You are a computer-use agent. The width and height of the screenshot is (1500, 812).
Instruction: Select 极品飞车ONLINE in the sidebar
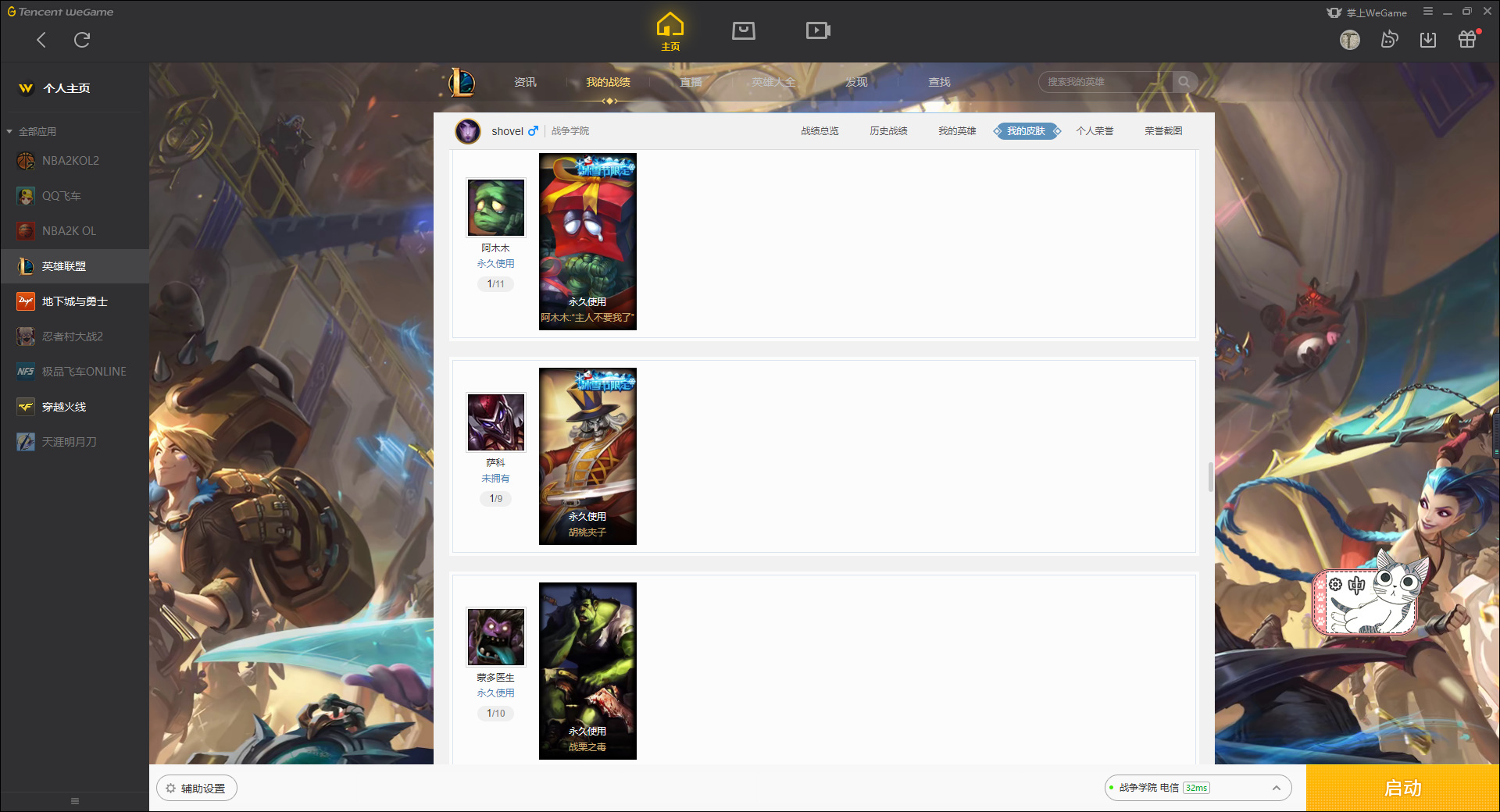pos(74,372)
